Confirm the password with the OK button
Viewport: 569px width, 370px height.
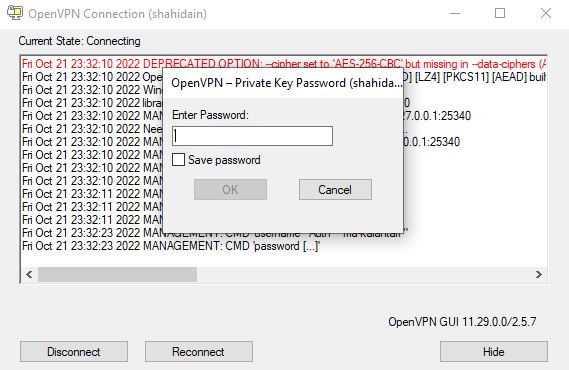click(x=230, y=189)
